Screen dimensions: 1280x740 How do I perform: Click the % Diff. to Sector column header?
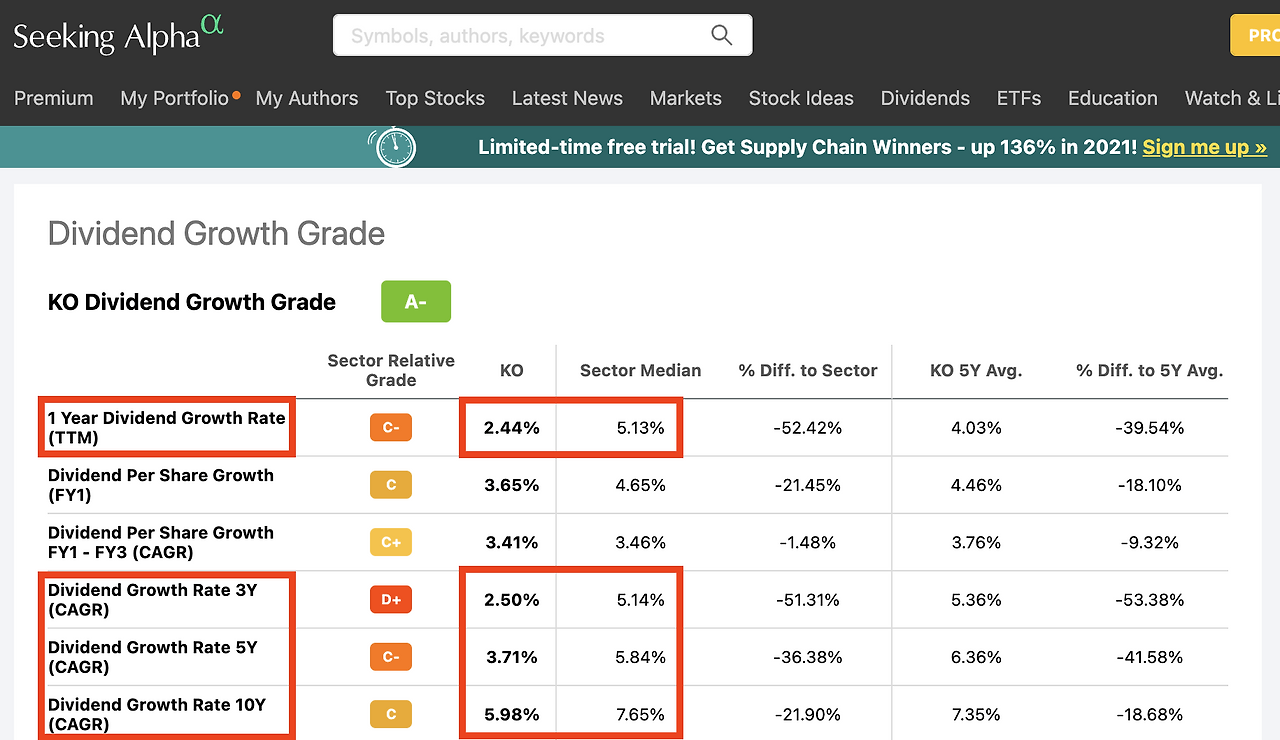point(808,370)
